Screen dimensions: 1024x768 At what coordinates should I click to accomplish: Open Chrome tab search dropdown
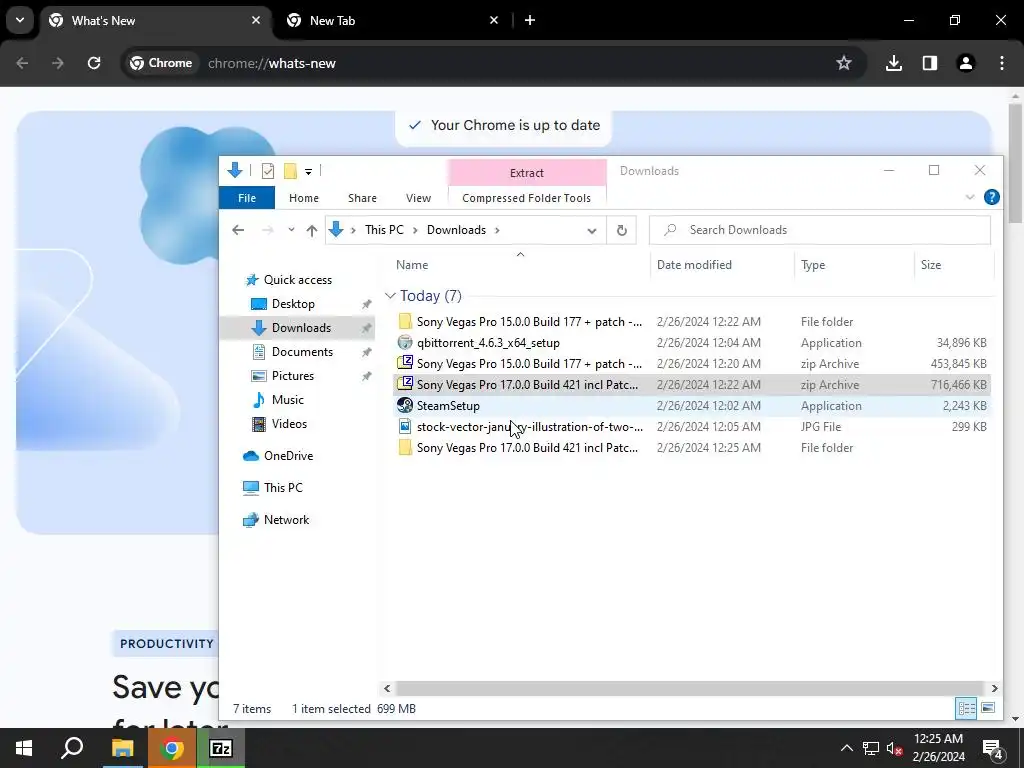coord(20,20)
